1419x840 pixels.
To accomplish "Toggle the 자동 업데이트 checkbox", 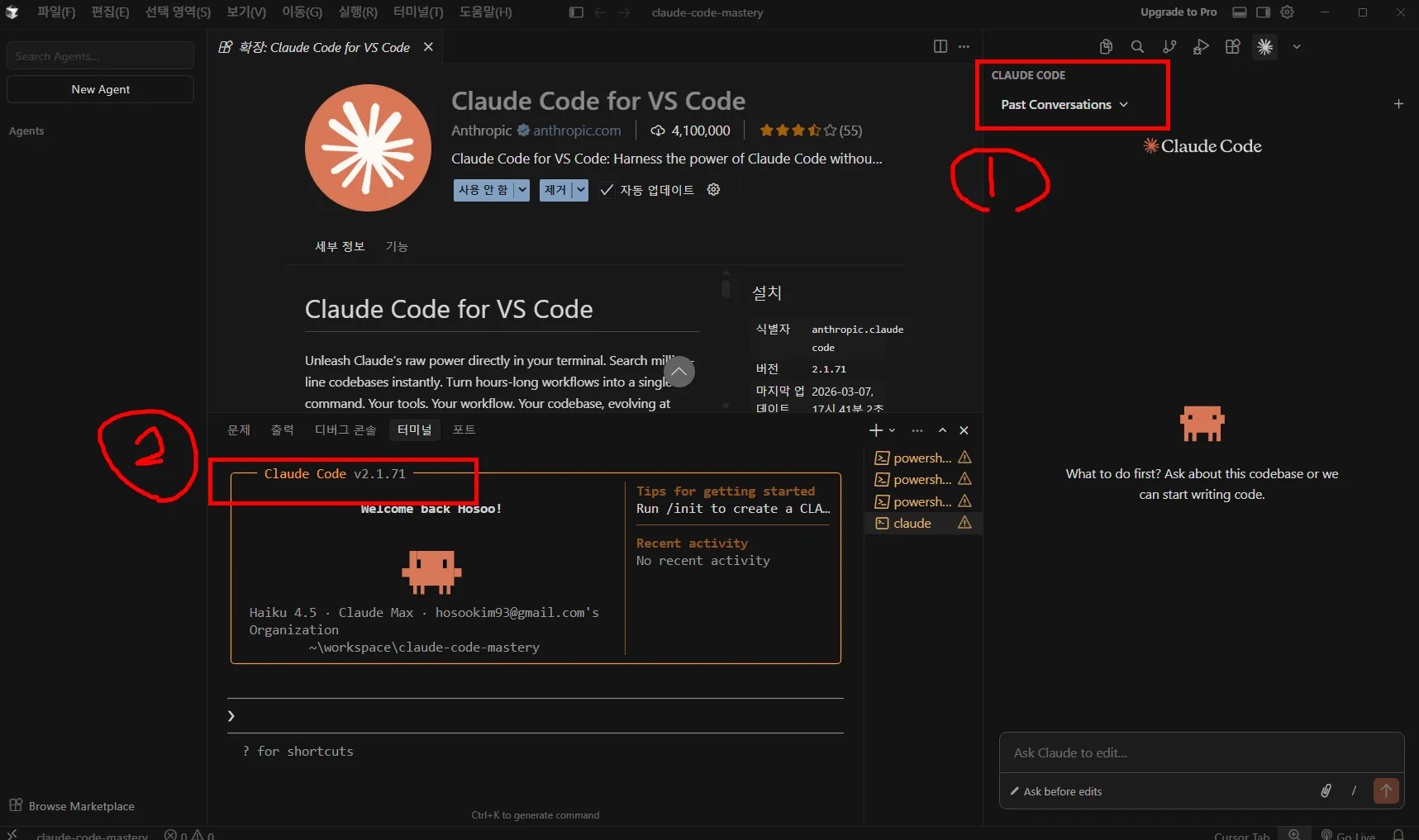I will (607, 190).
